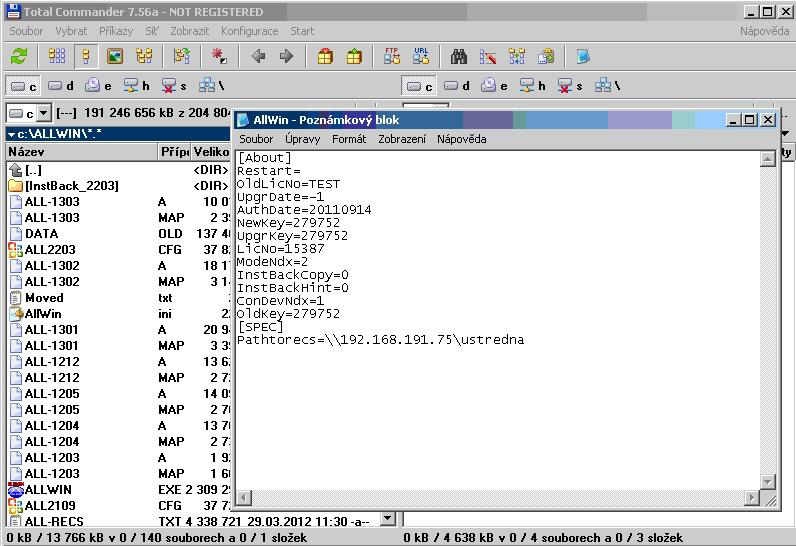The width and height of the screenshot is (796, 546).
Task: Click the copy names toolbar icon
Action: pyautogui.click(x=546, y=56)
